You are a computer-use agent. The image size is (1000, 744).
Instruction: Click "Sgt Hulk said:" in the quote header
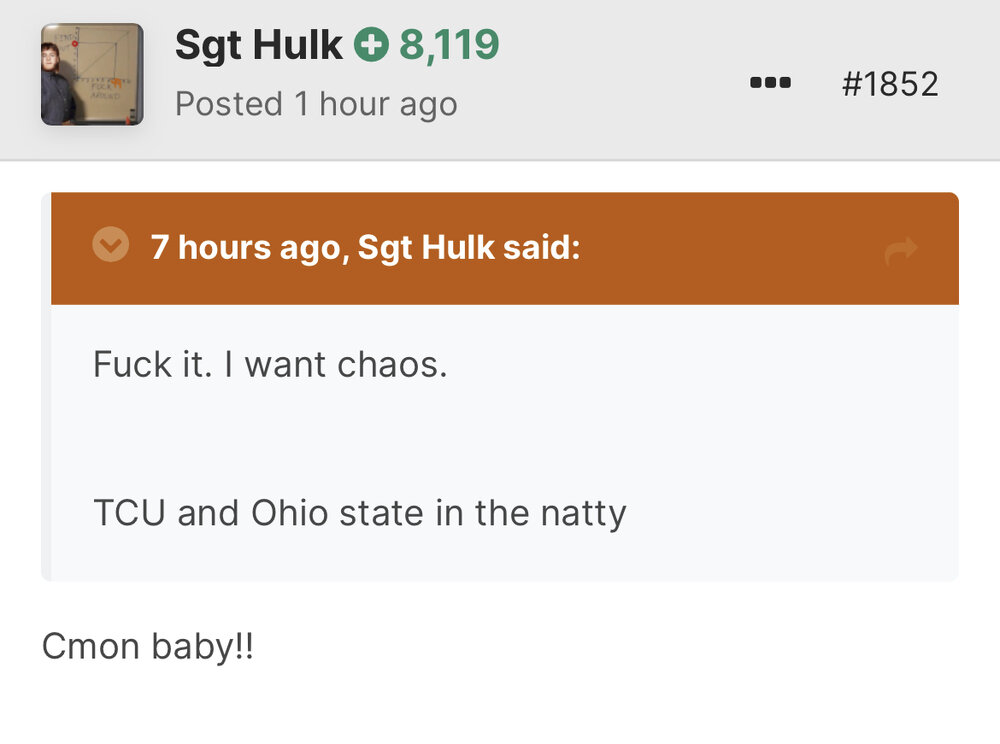pyautogui.click(x=468, y=247)
